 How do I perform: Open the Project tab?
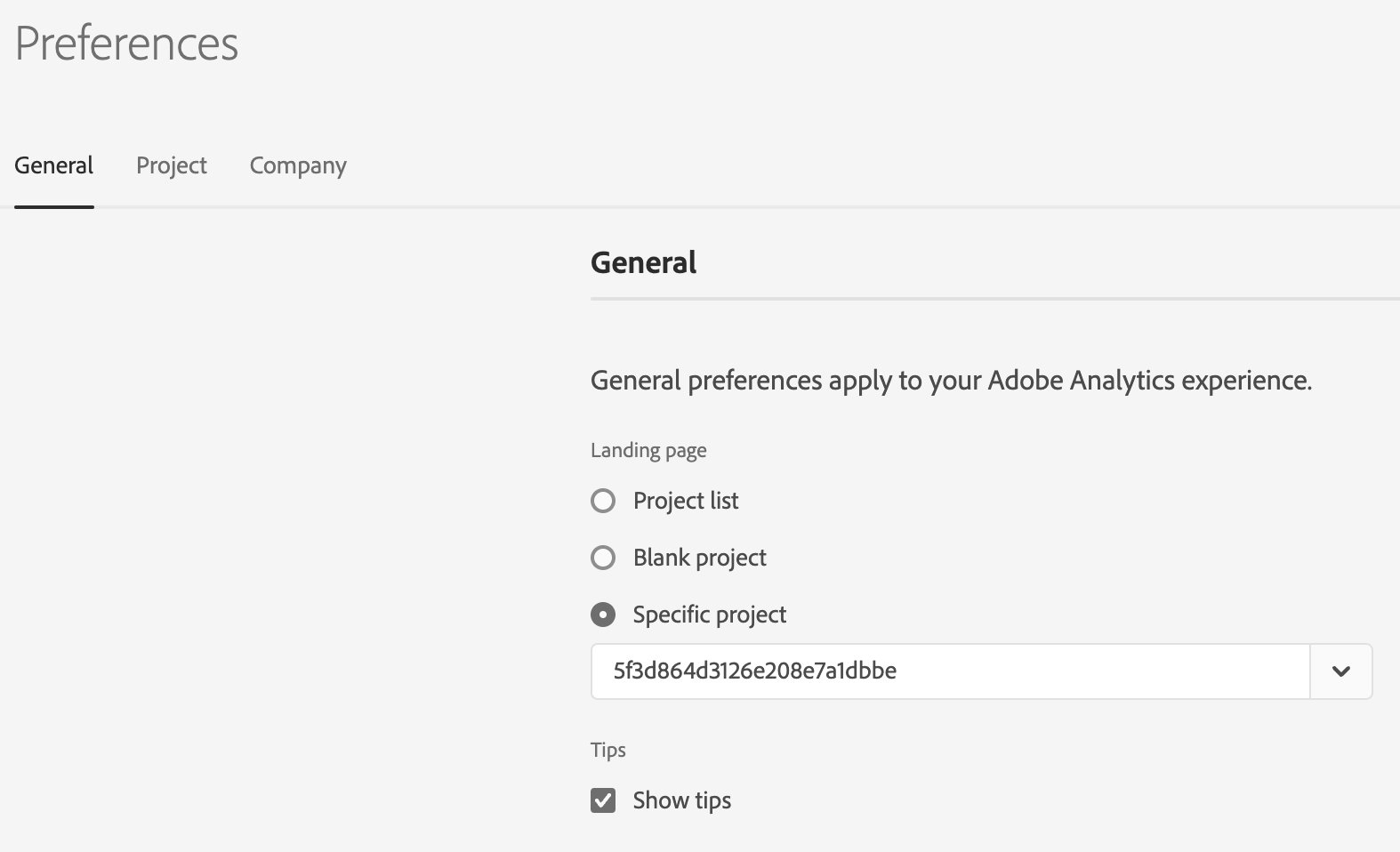[x=172, y=165]
